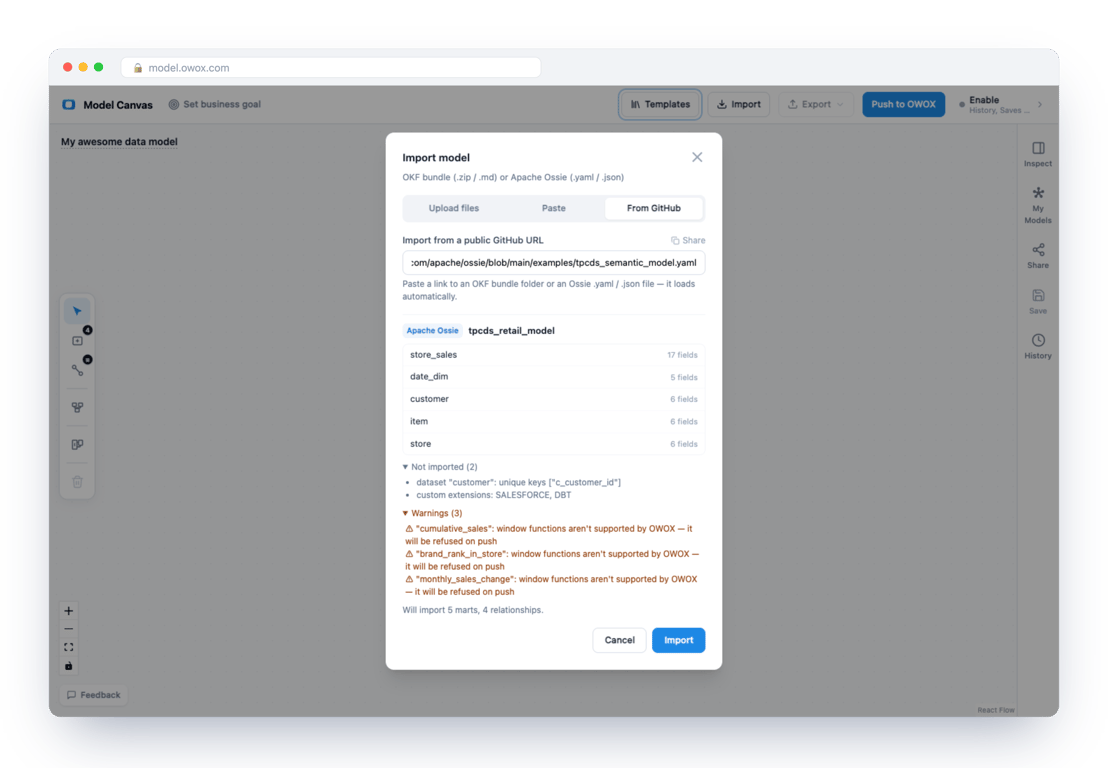This screenshot has width=1108, height=768.
Task: Click the GitHub URL input field
Action: click(x=553, y=263)
